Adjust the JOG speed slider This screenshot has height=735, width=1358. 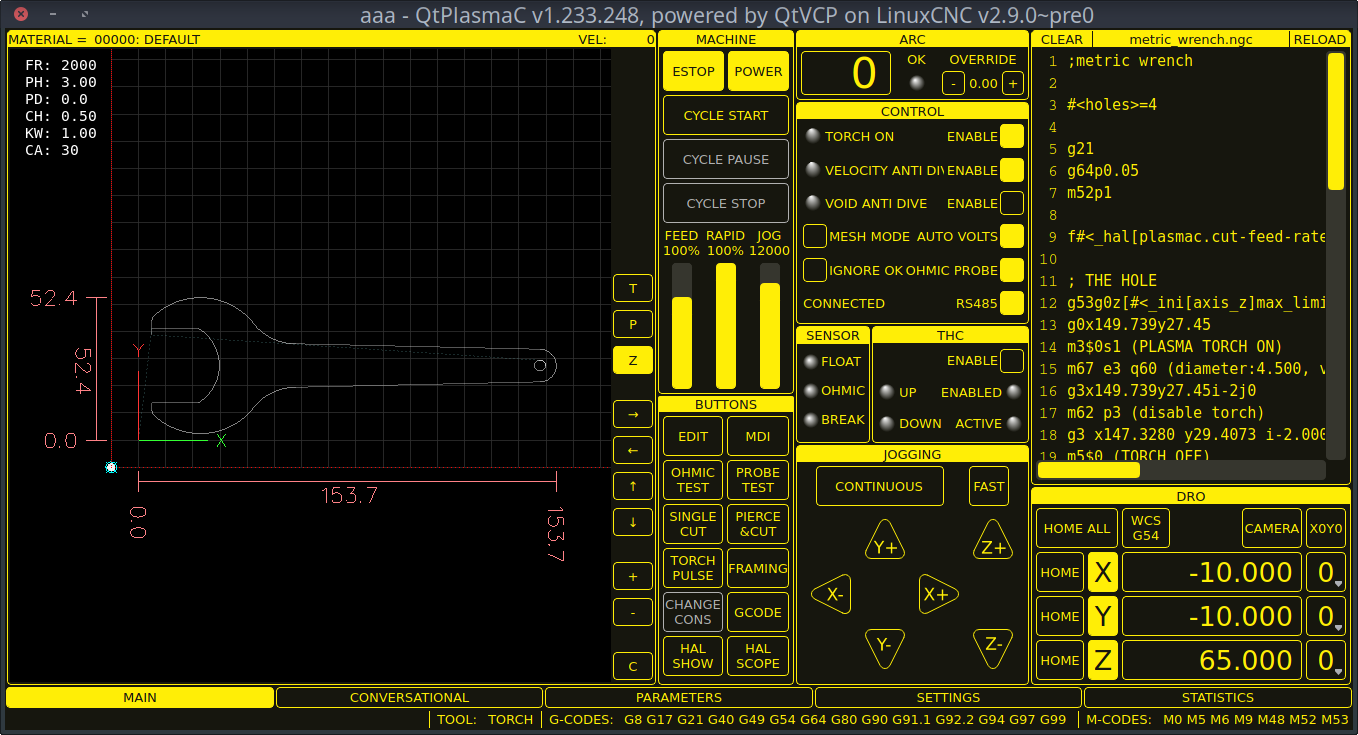(x=769, y=325)
